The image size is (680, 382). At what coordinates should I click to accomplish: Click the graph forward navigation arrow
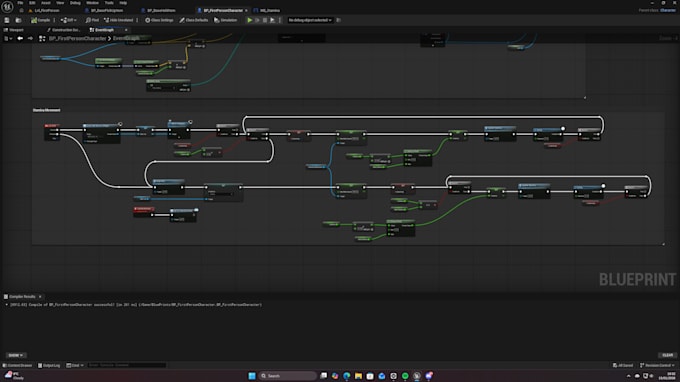30,39
